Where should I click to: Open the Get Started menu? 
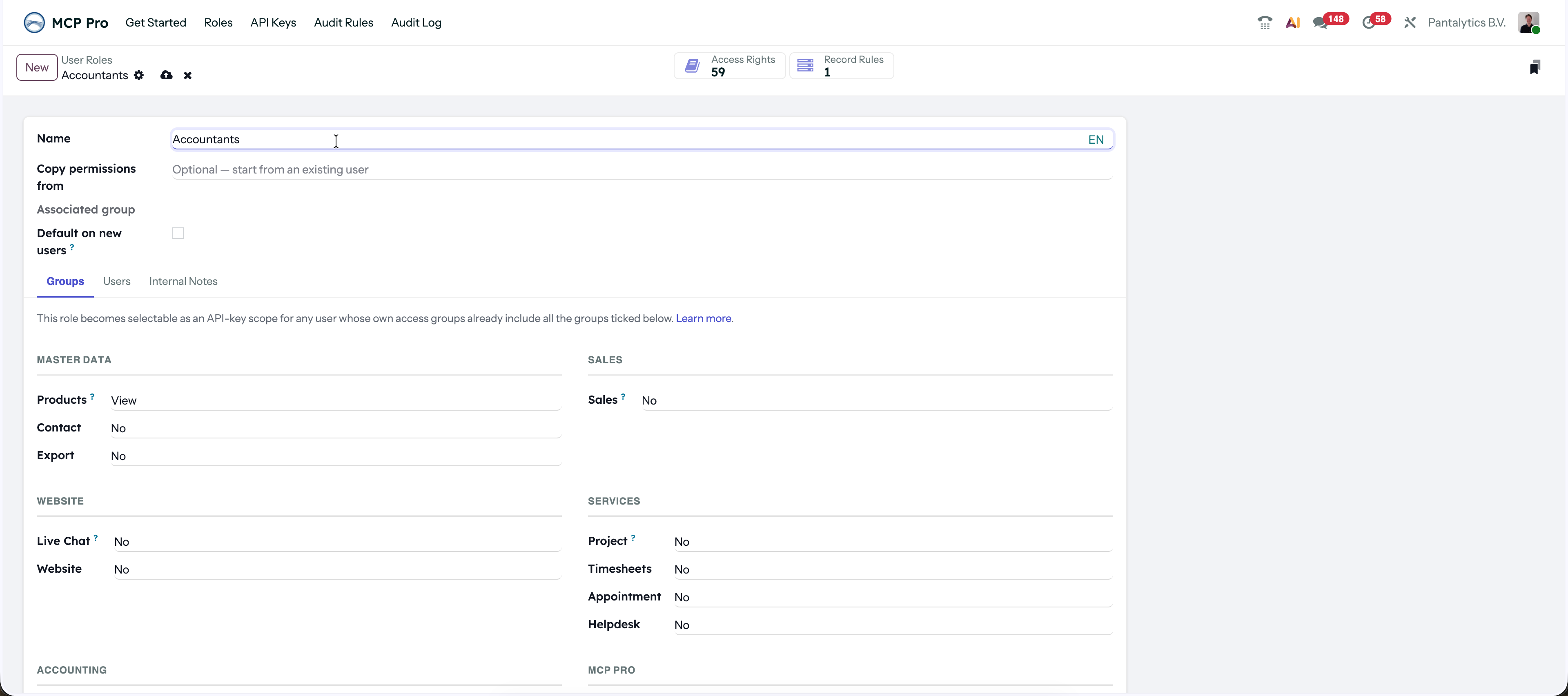[156, 22]
